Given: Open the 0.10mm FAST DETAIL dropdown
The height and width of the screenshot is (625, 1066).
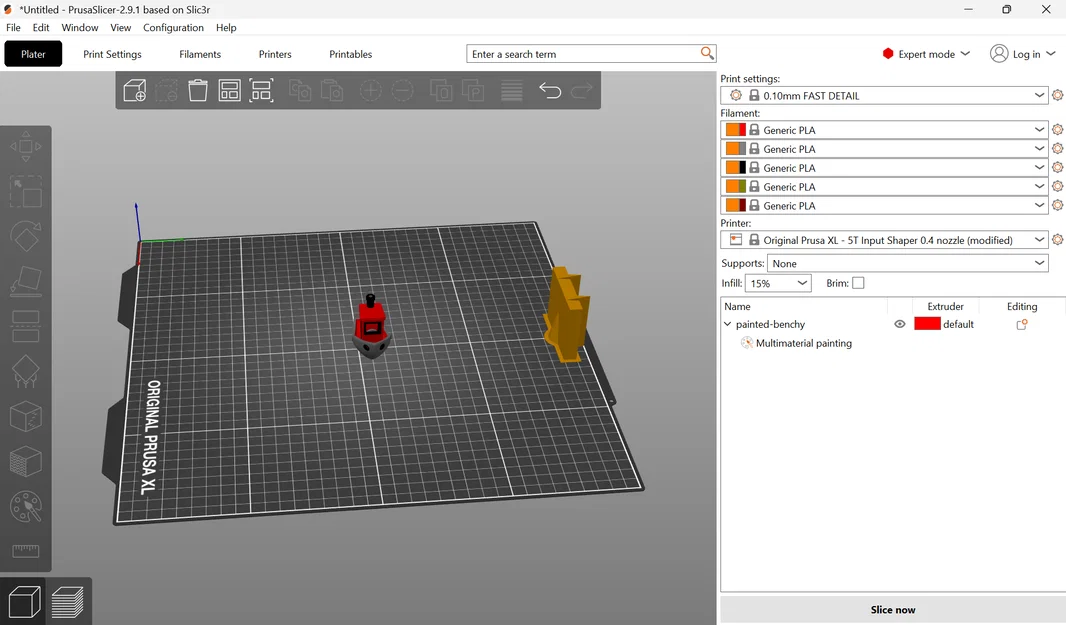Looking at the screenshot, I should pyautogui.click(x=884, y=95).
